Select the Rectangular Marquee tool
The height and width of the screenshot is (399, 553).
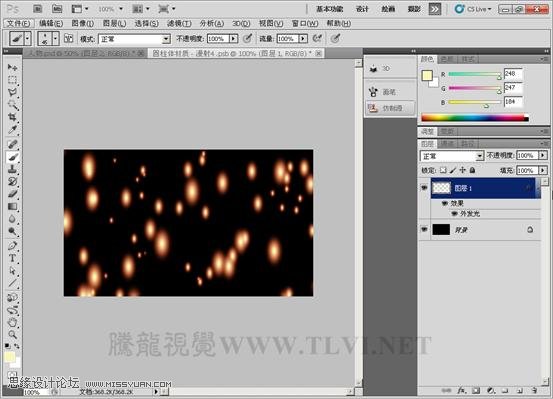[x=12, y=80]
